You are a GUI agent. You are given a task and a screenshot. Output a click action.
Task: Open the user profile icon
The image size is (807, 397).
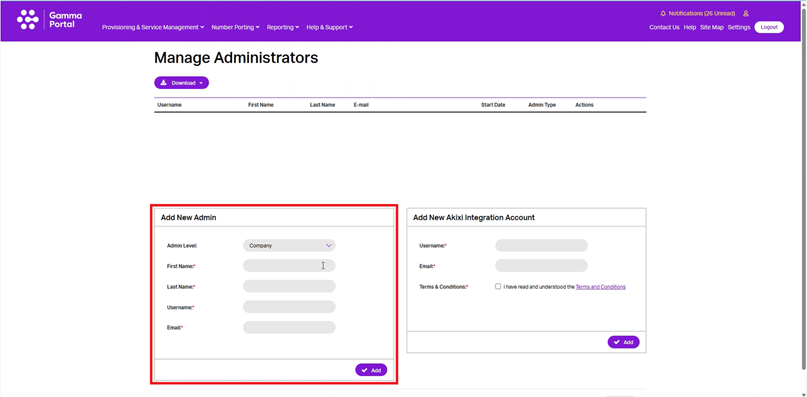pyautogui.click(x=746, y=13)
